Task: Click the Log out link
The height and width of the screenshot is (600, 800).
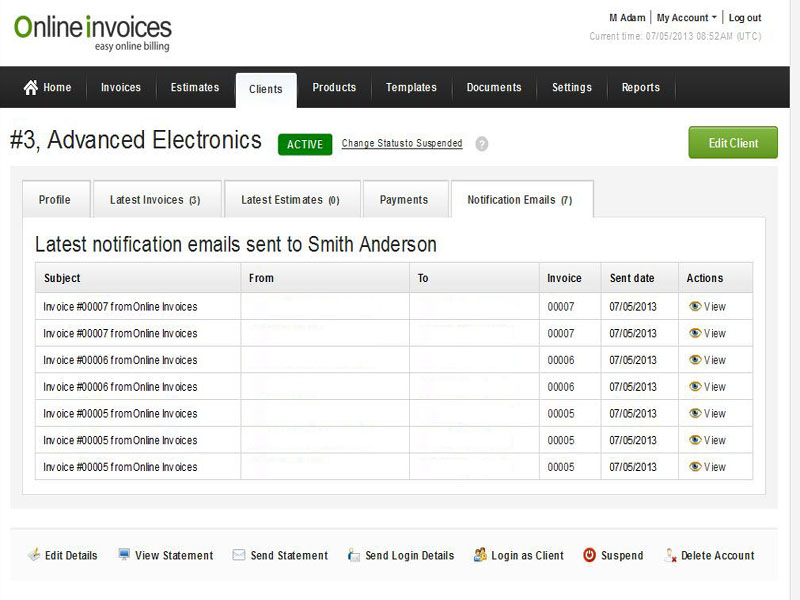Action: point(745,18)
